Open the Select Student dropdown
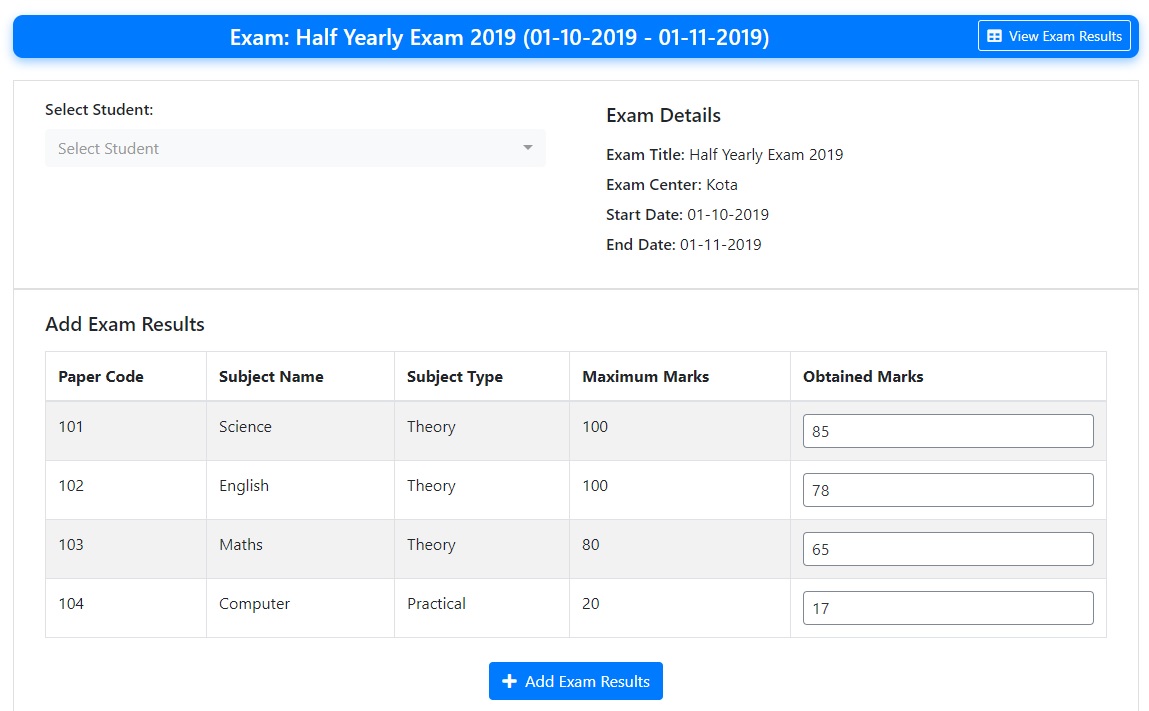The width and height of the screenshot is (1149, 711). coord(295,148)
